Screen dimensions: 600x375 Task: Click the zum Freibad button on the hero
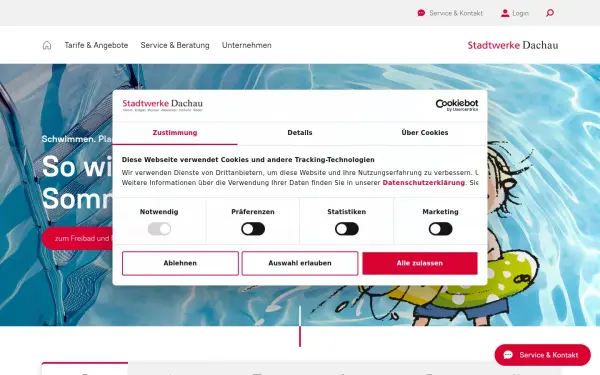(x=77, y=238)
